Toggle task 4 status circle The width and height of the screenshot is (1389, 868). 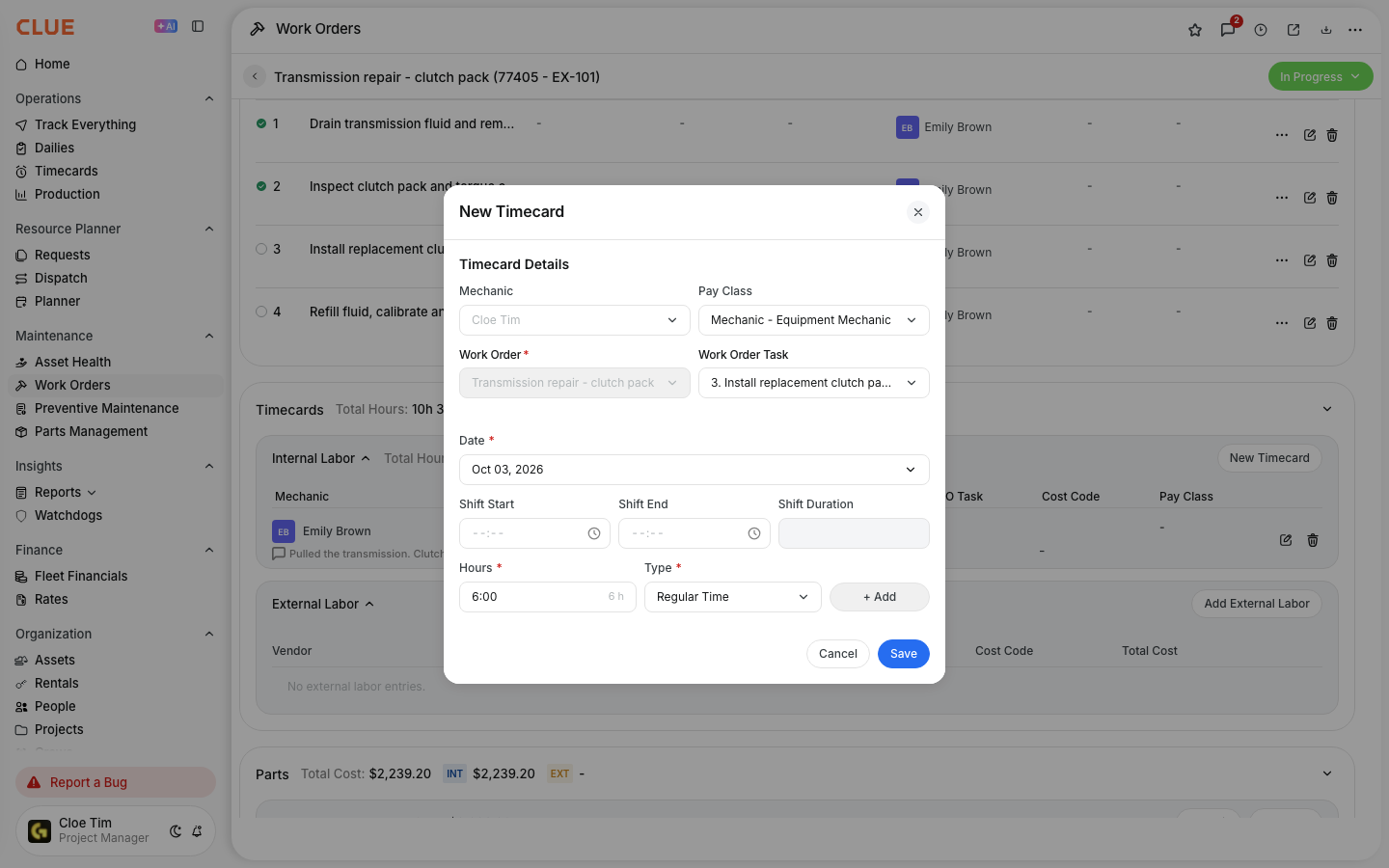[261, 312]
